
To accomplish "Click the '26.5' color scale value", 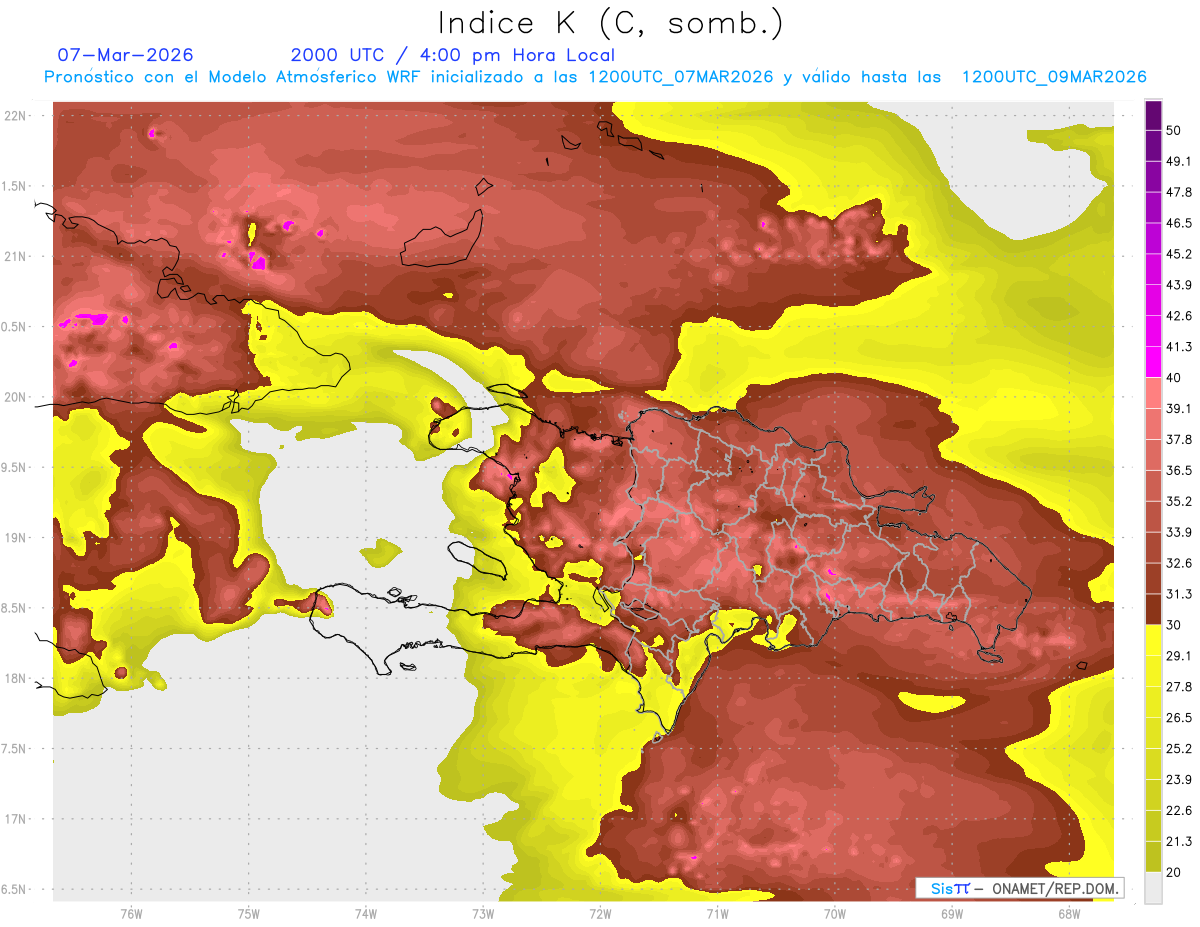I will coord(1178,718).
